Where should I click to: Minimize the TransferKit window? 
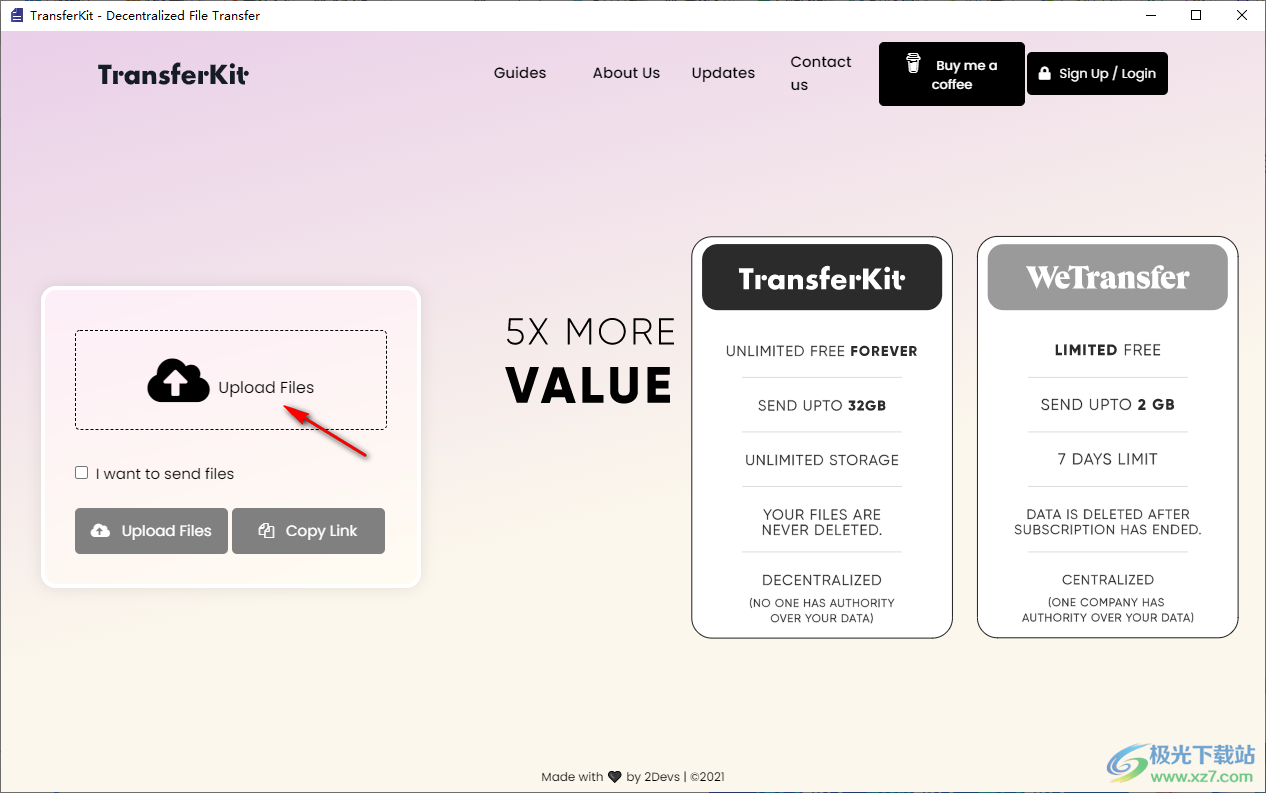tap(1150, 15)
